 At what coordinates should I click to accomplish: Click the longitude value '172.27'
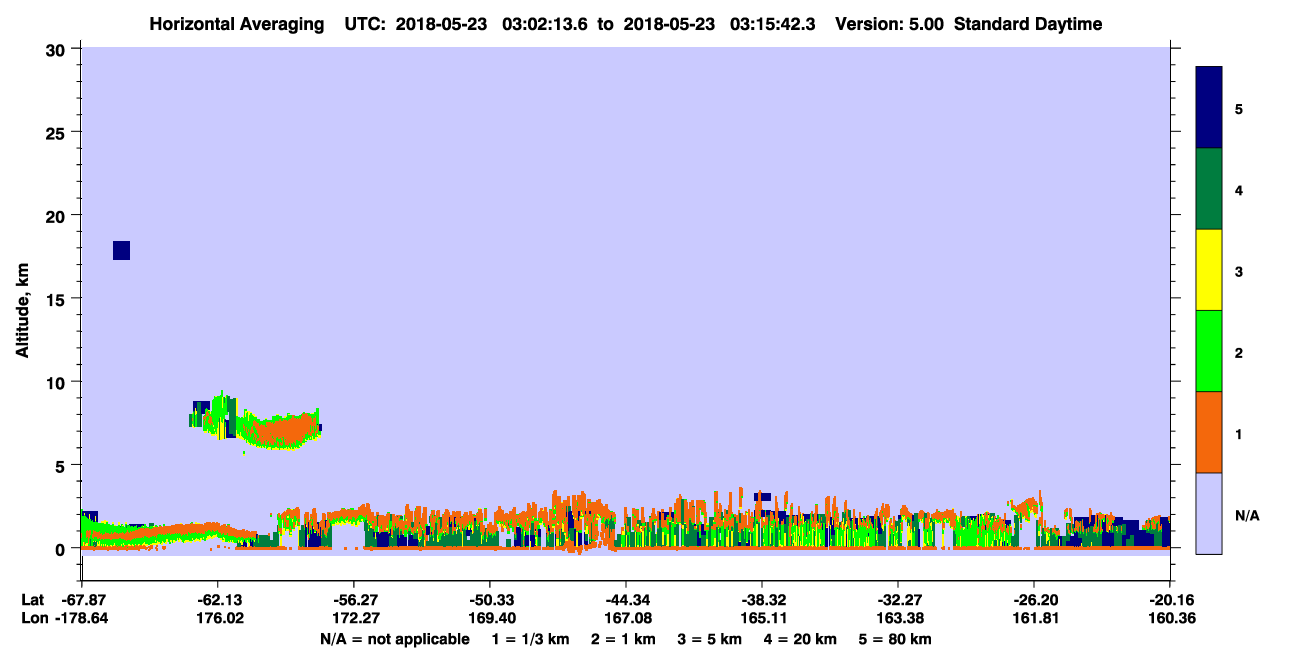click(354, 618)
